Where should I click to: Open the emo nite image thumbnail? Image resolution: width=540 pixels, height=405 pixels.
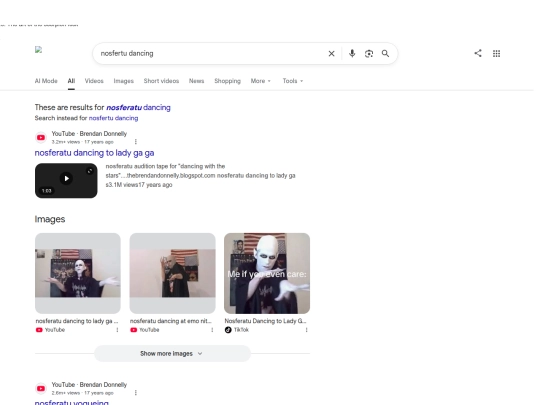click(x=173, y=273)
